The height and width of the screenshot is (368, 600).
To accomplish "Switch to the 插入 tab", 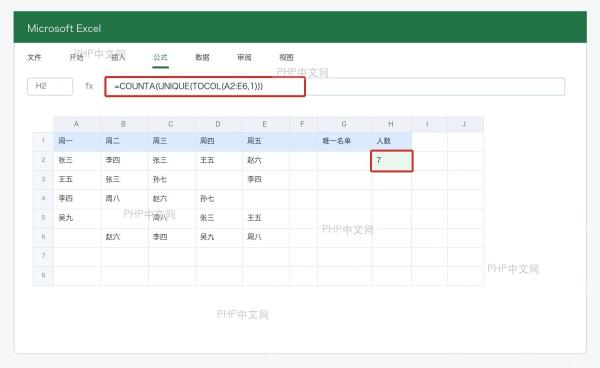I will point(118,57).
